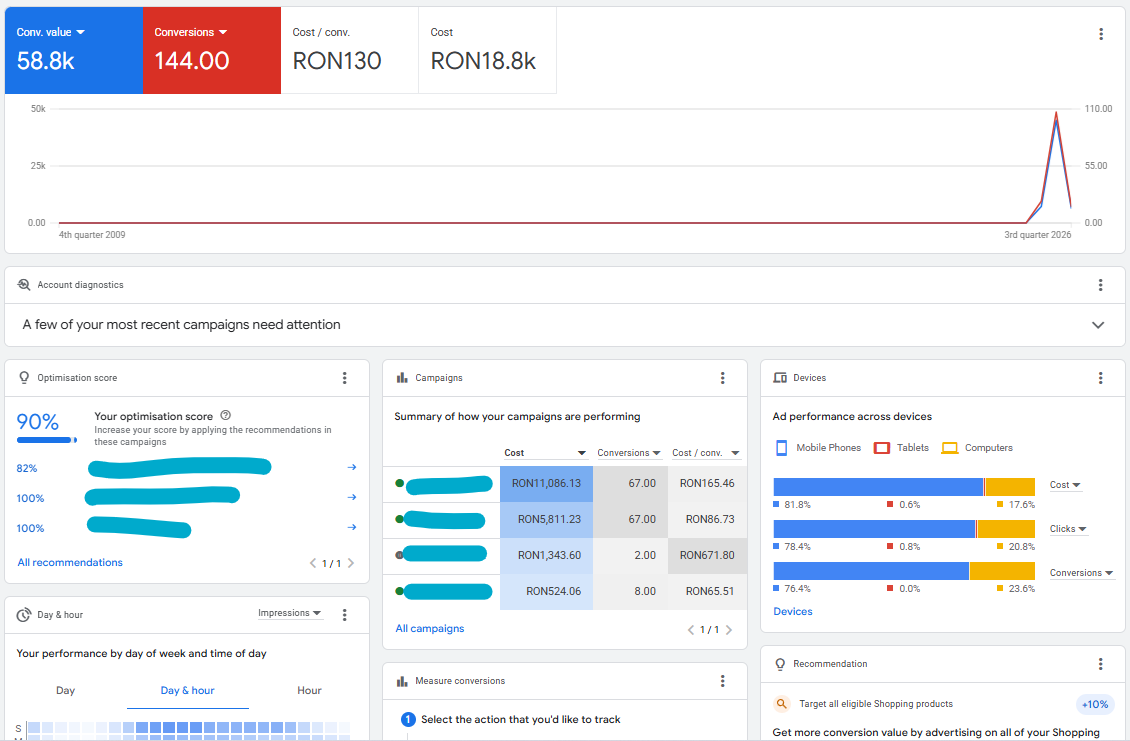
Task: Open the first 100% recommendation arrow
Action: coord(352,497)
